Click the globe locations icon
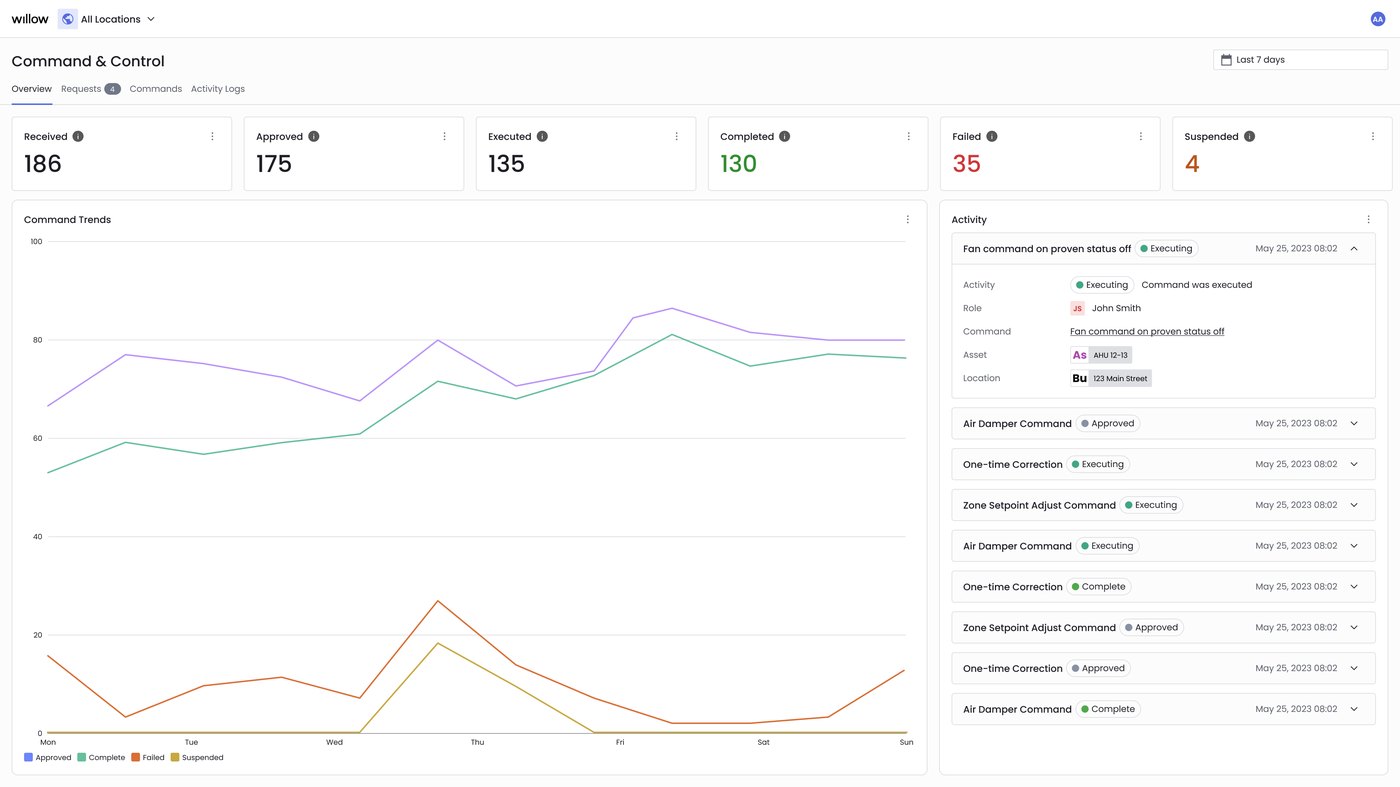The image size is (1400, 787). point(68,19)
